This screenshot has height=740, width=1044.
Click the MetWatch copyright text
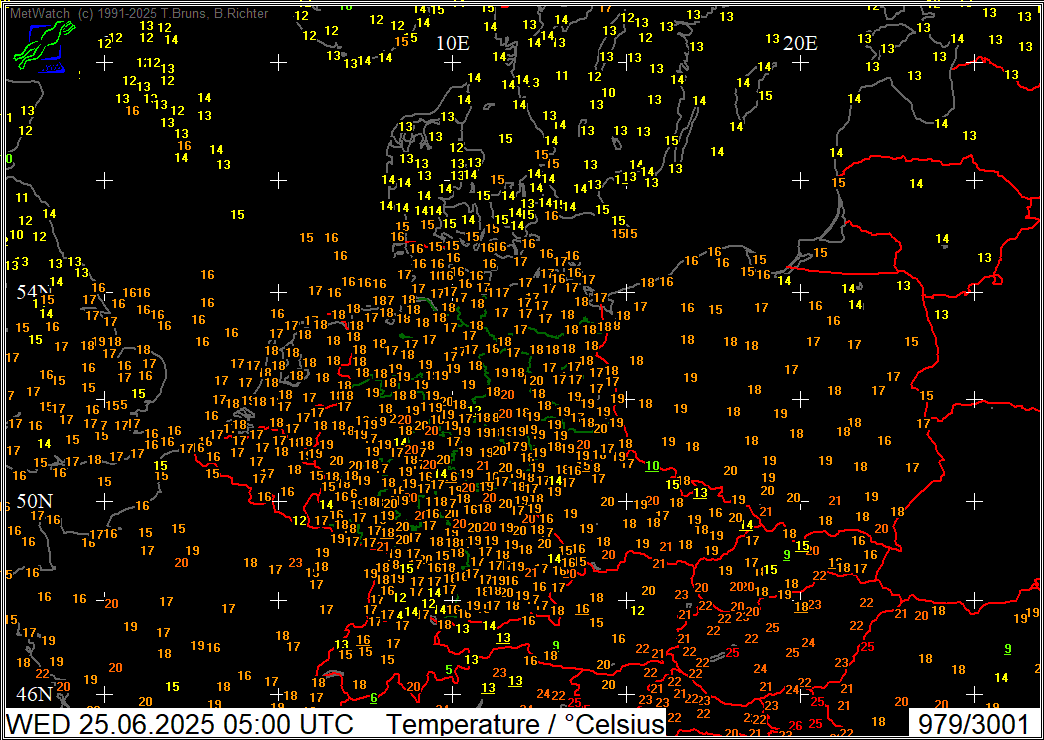(140, 13)
